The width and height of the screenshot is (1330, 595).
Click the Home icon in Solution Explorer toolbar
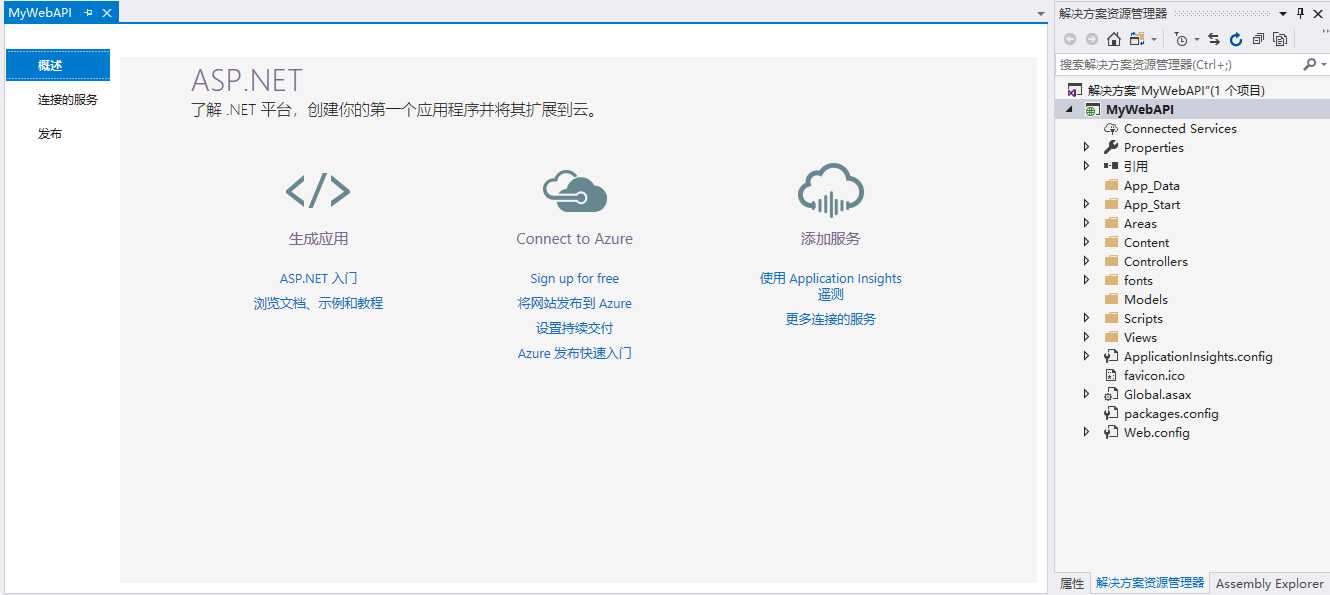pyautogui.click(x=1113, y=39)
